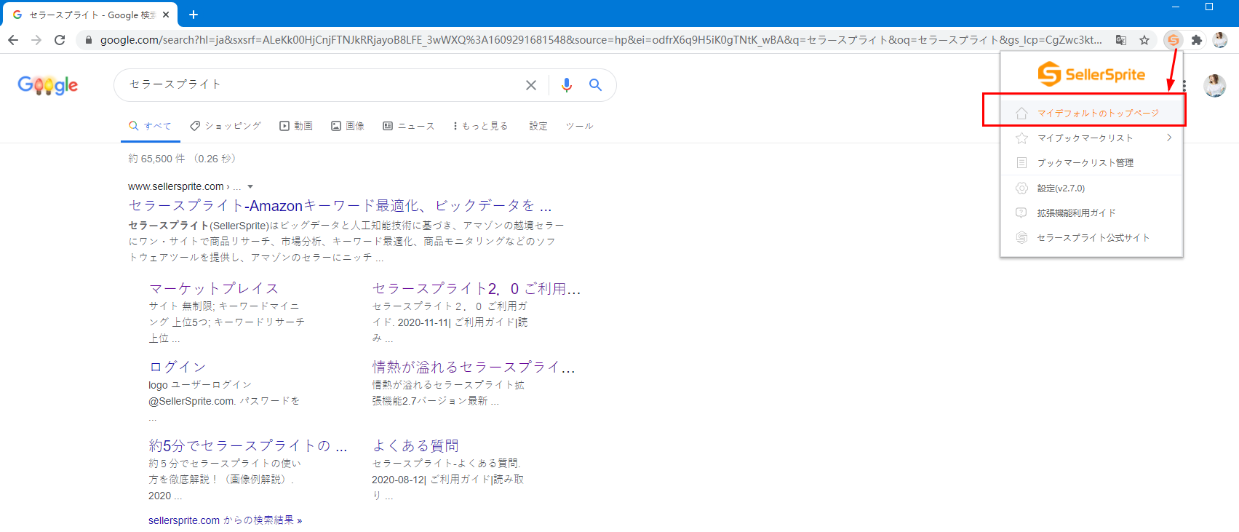Expand the arrow next to www.sellersprite.com
This screenshot has height=532, width=1239.
250,187
